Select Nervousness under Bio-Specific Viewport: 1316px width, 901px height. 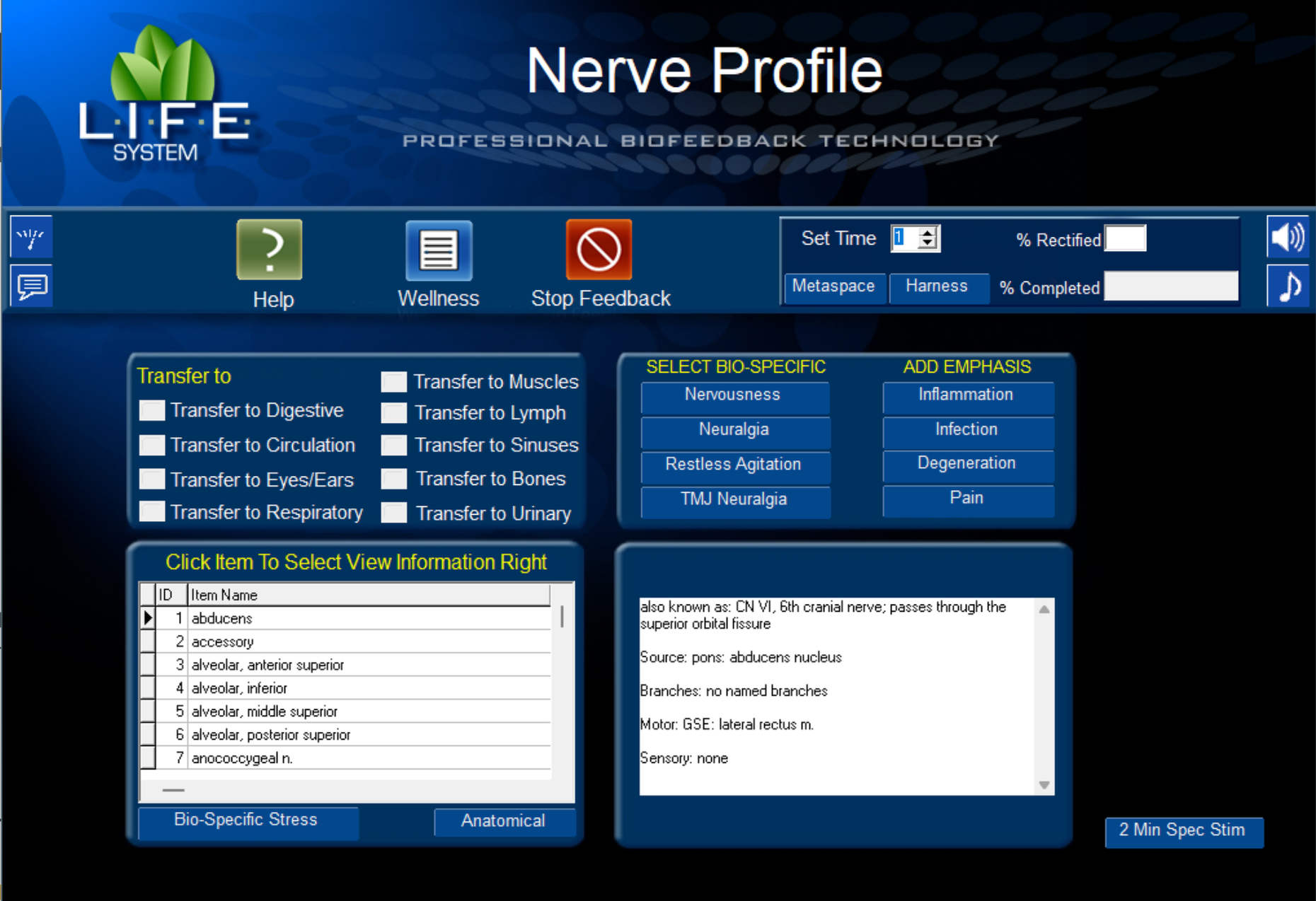tap(734, 395)
